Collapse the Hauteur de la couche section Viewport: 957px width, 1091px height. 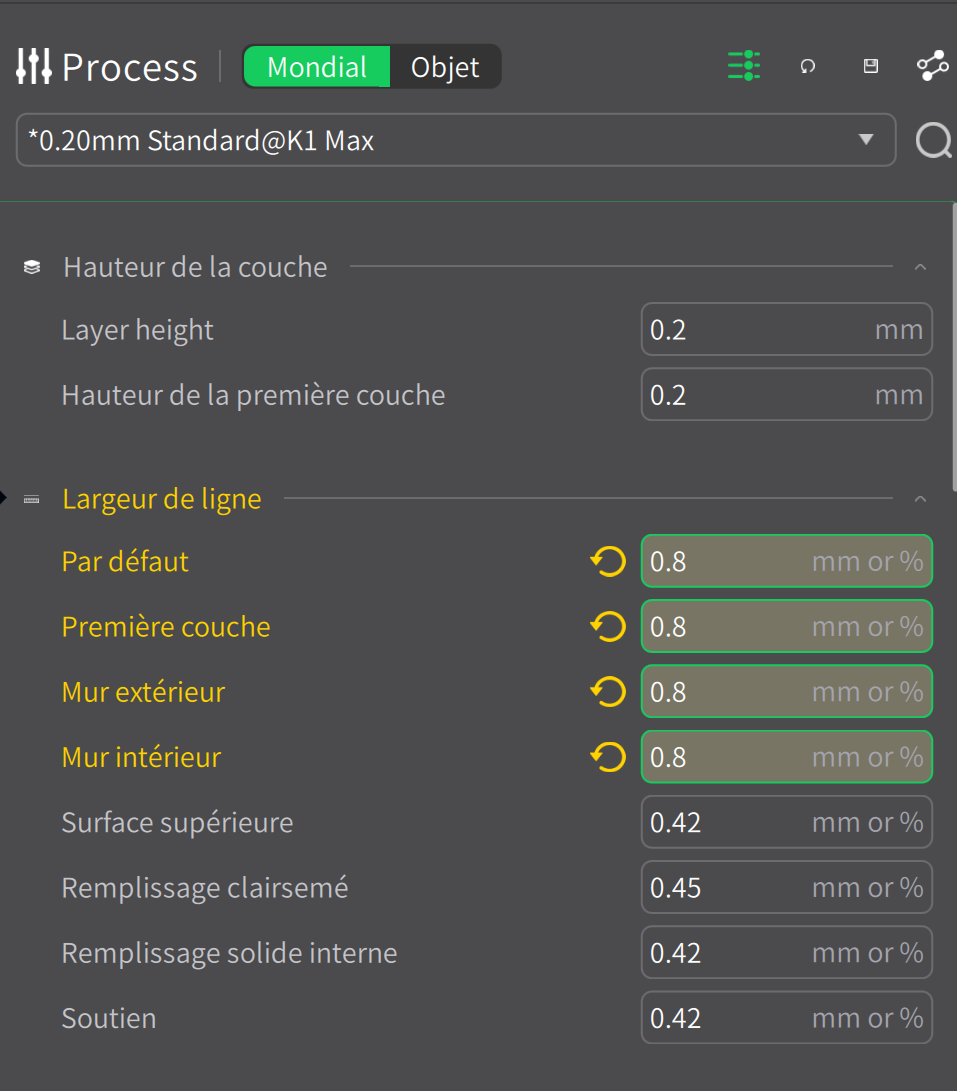(x=920, y=267)
